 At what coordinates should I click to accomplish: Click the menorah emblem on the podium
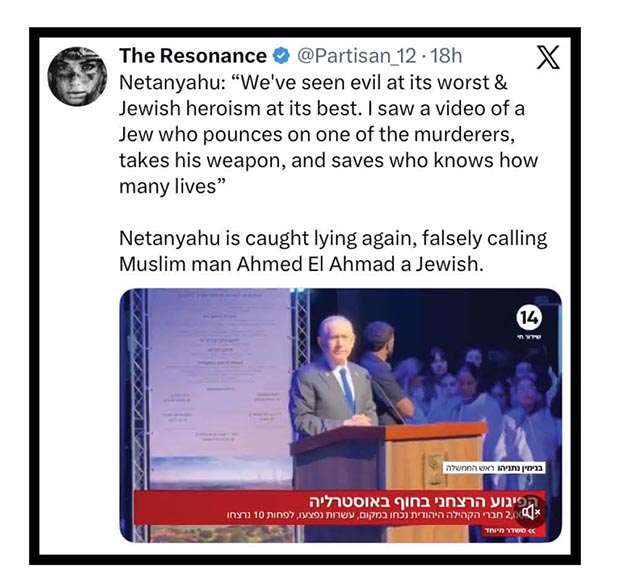click(x=435, y=470)
